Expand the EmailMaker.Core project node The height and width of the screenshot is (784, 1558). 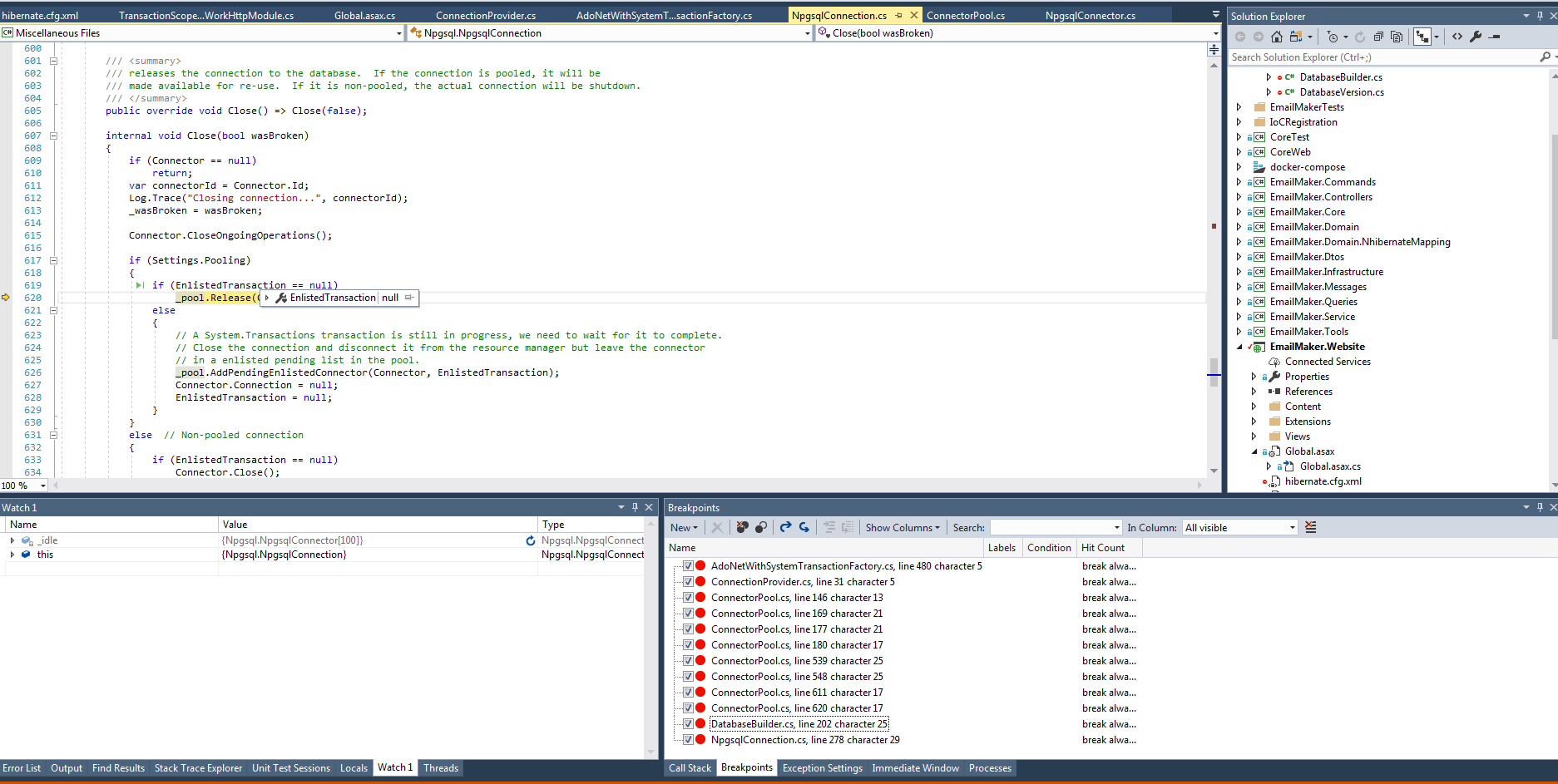(x=1239, y=212)
